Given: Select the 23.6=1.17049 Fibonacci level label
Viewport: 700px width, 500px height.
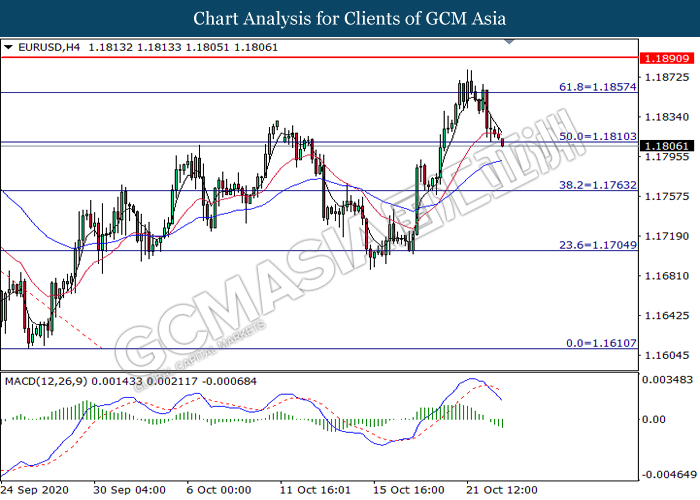Looking at the screenshot, I should click(x=598, y=245).
